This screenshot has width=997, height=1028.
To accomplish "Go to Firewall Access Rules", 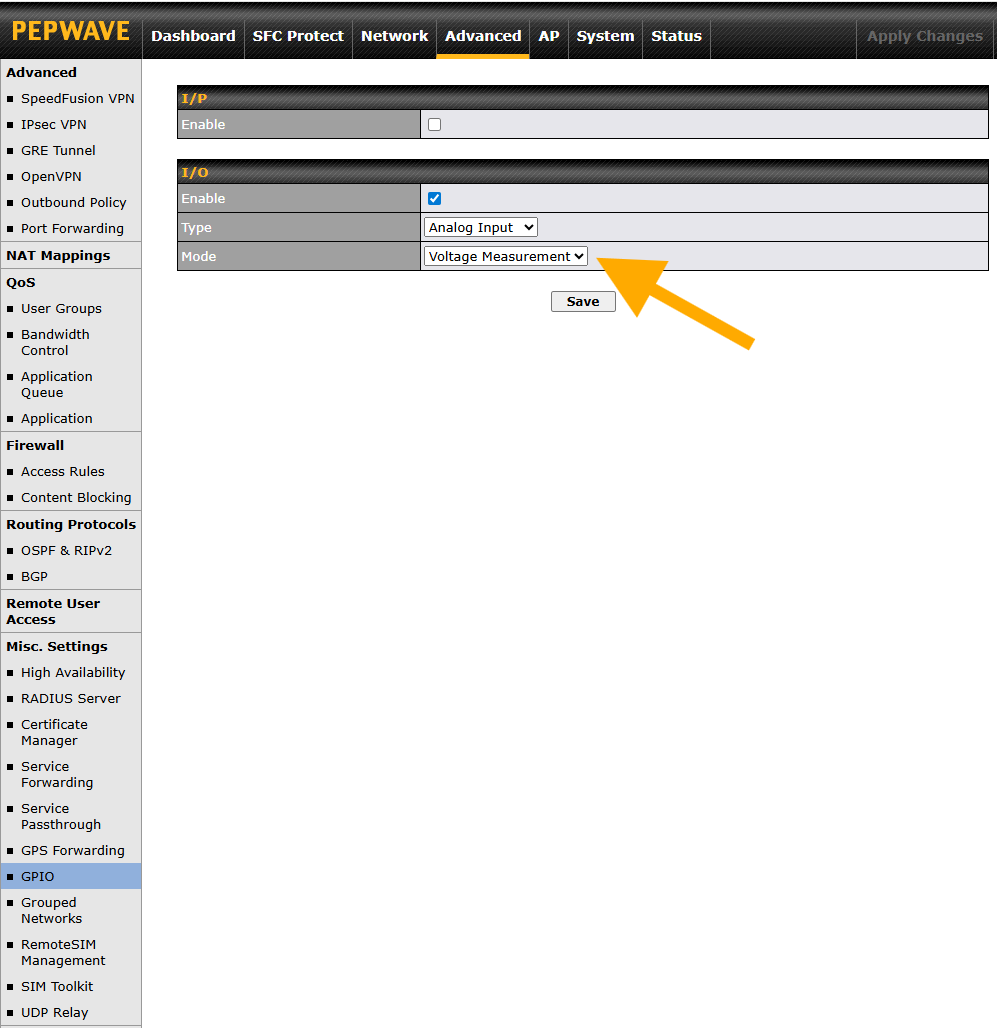I will (62, 472).
